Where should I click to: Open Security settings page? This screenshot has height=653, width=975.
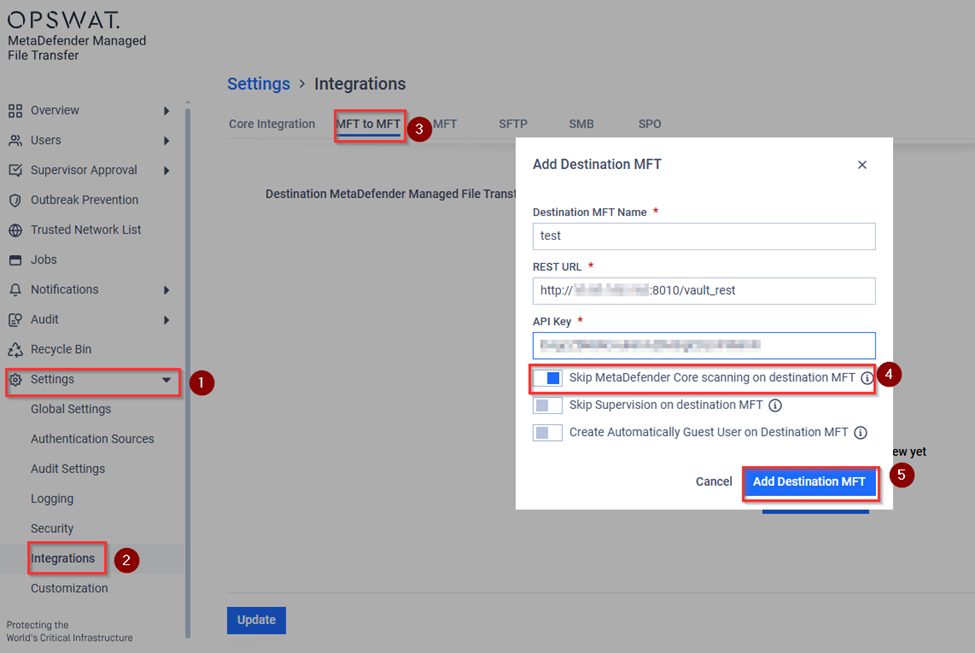pyautogui.click(x=52, y=529)
